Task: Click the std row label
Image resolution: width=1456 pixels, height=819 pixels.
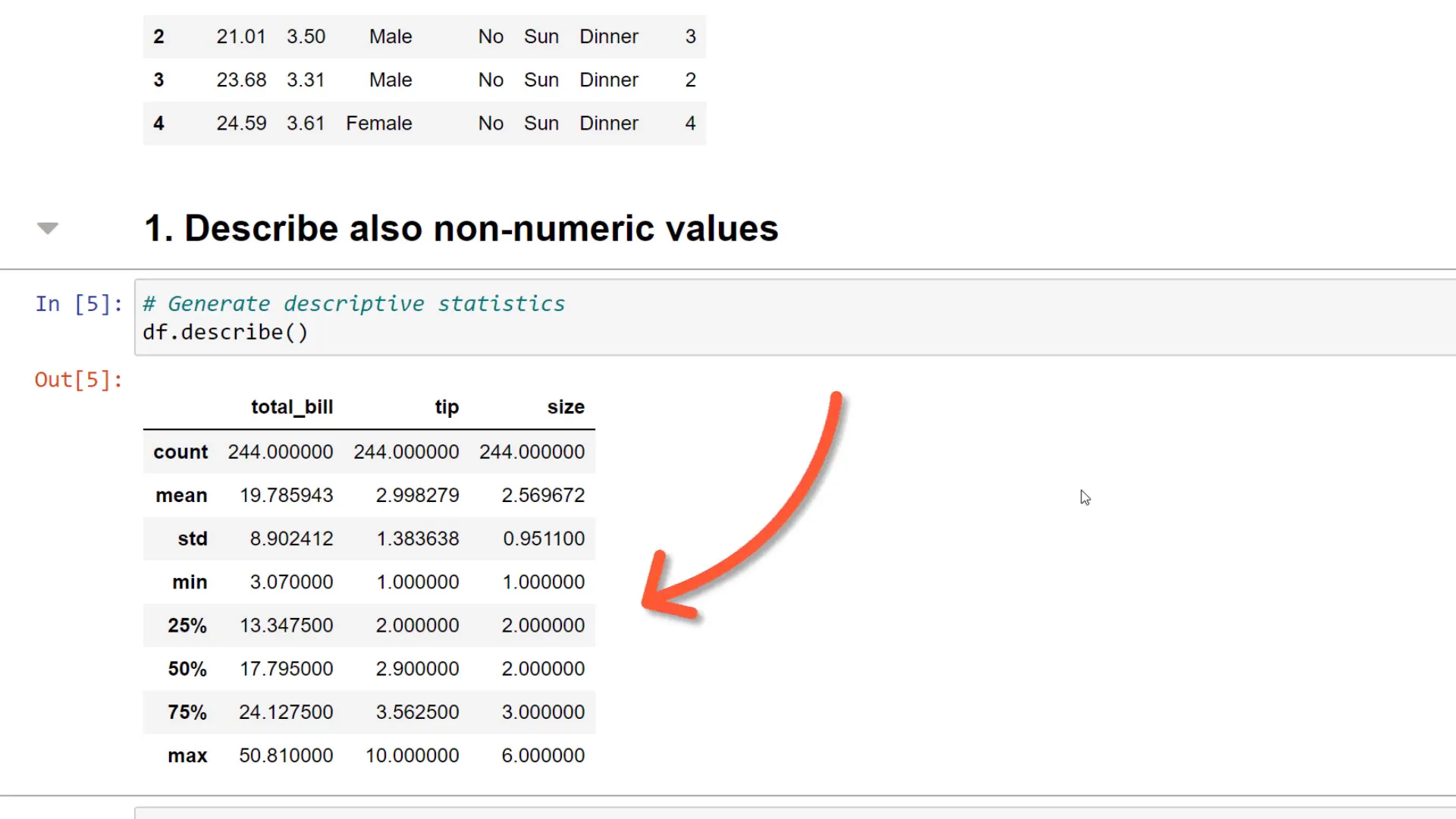Action: pos(193,538)
